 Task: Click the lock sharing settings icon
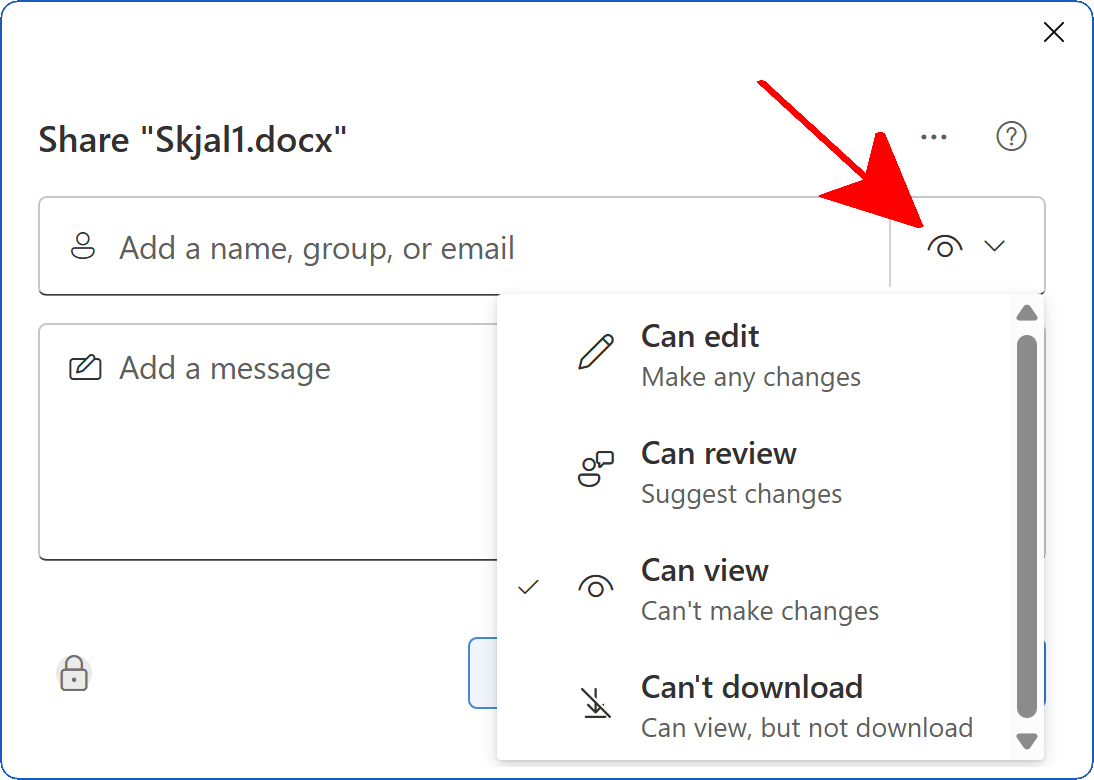[x=74, y=674]
